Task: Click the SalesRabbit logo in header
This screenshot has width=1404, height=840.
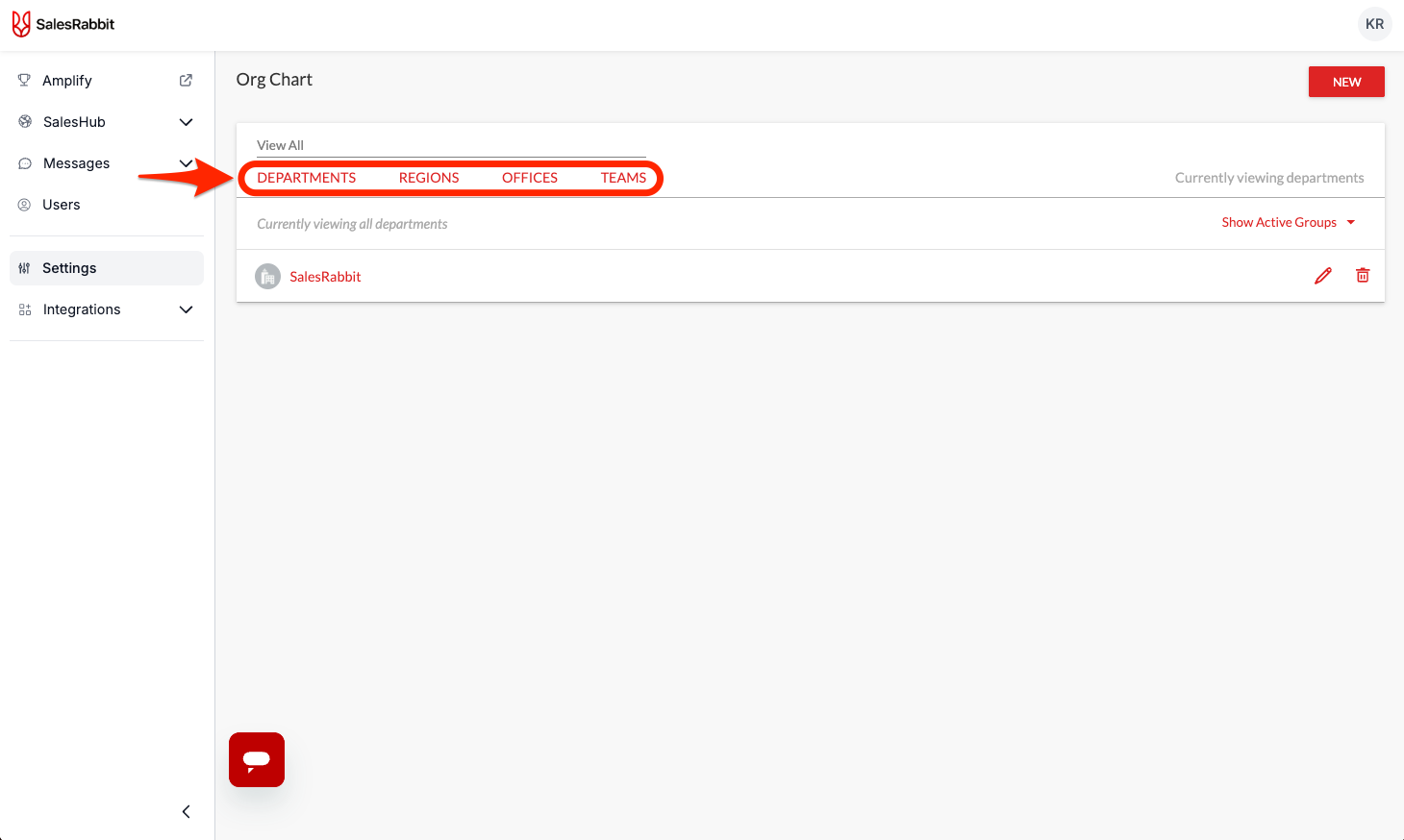Action: (x=63, y=24)
